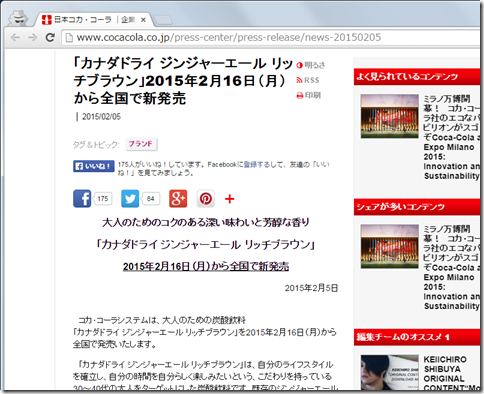Image resolution: width=484 pixels, height=394 pixels.
Task: Pin the article with Pinterest icon
Action: click(x=206, y=199)
